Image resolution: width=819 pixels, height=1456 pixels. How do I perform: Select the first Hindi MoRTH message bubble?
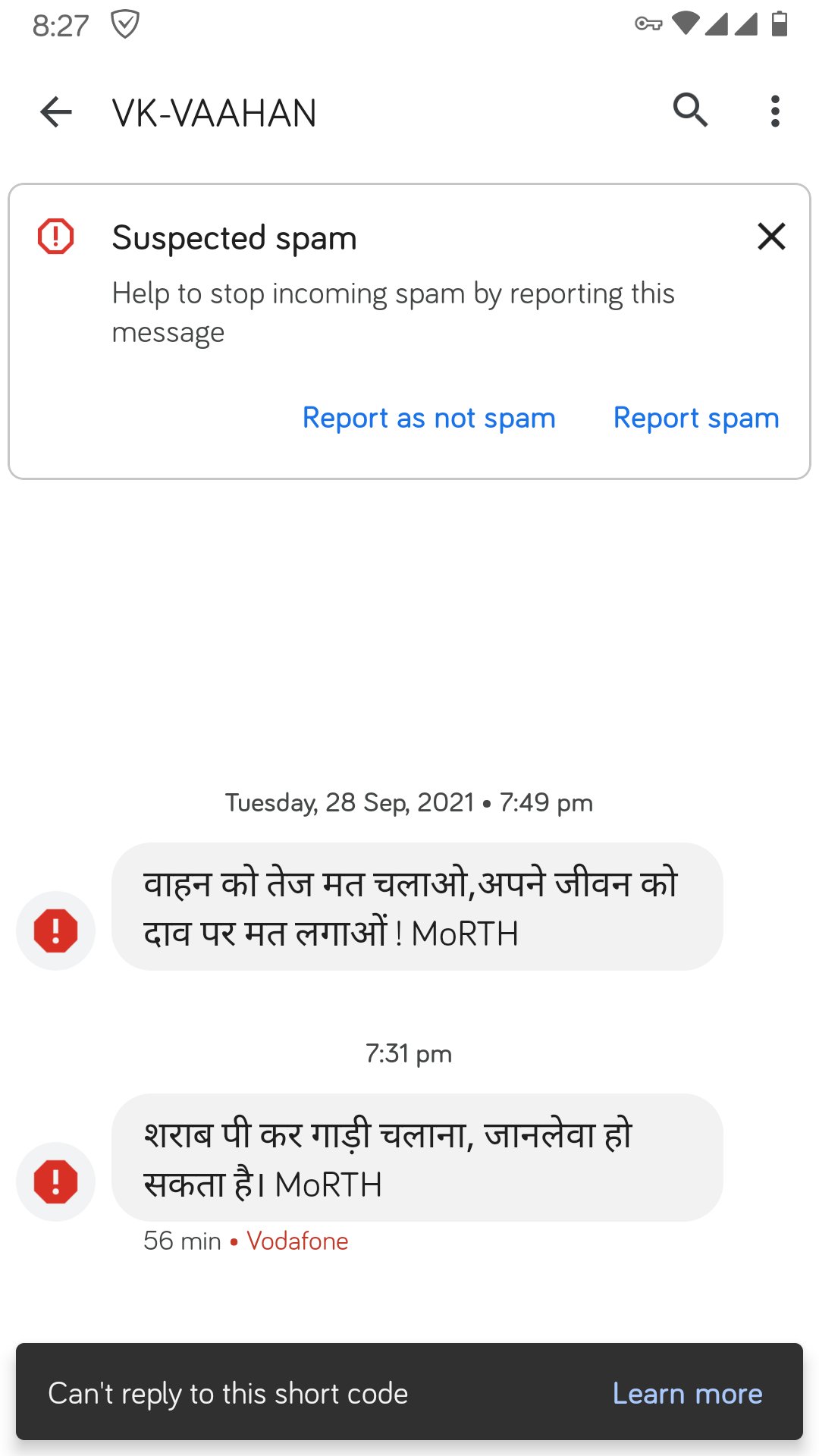417,907
